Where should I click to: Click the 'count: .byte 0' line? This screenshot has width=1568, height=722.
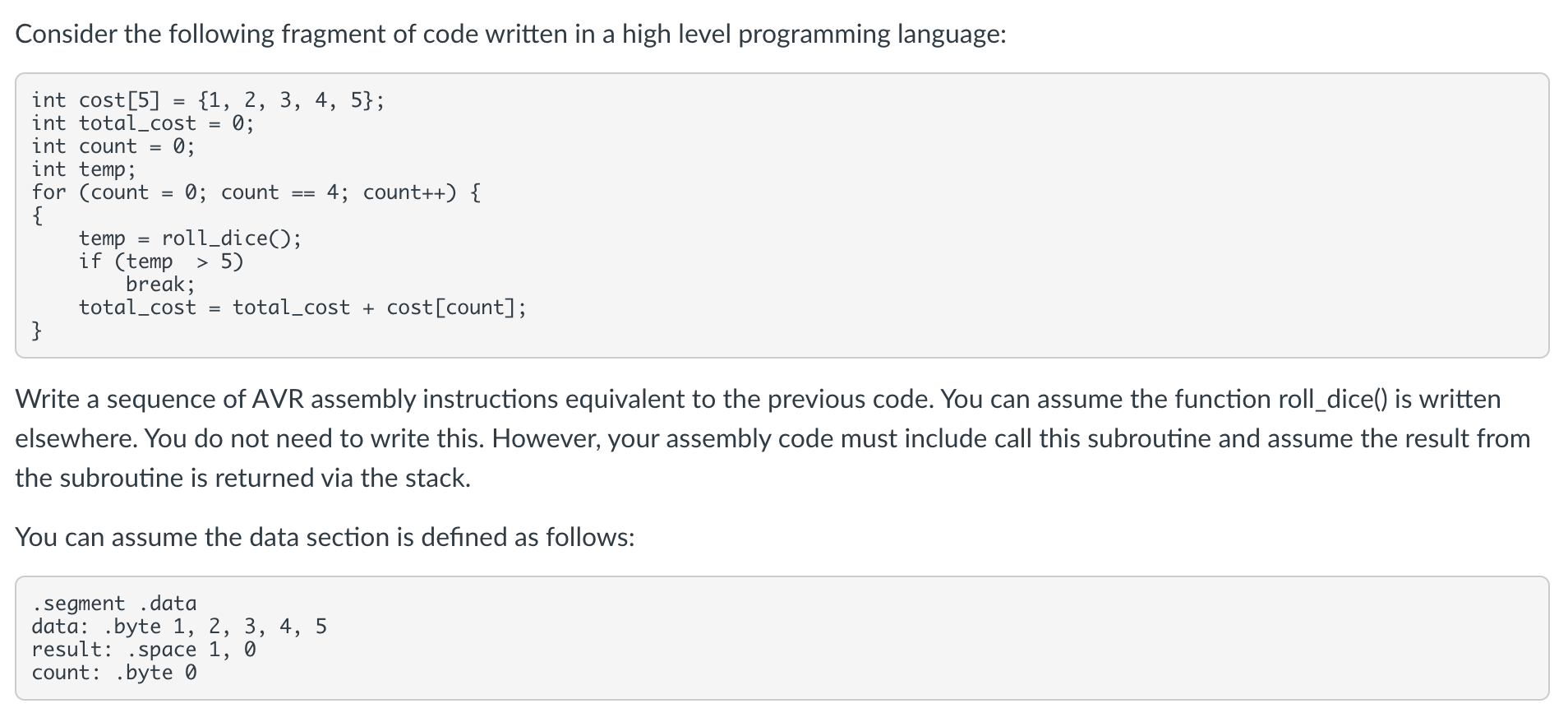(x=114, y=673)
